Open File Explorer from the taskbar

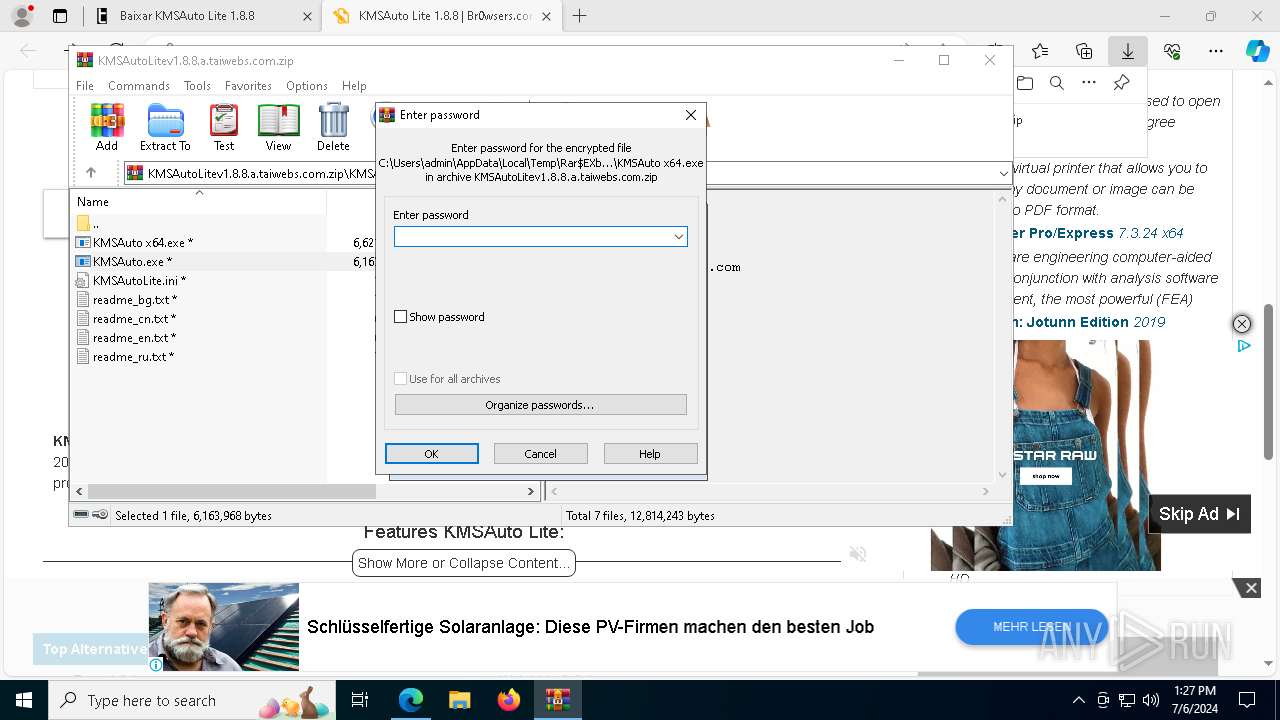click(x=459, y=700)
